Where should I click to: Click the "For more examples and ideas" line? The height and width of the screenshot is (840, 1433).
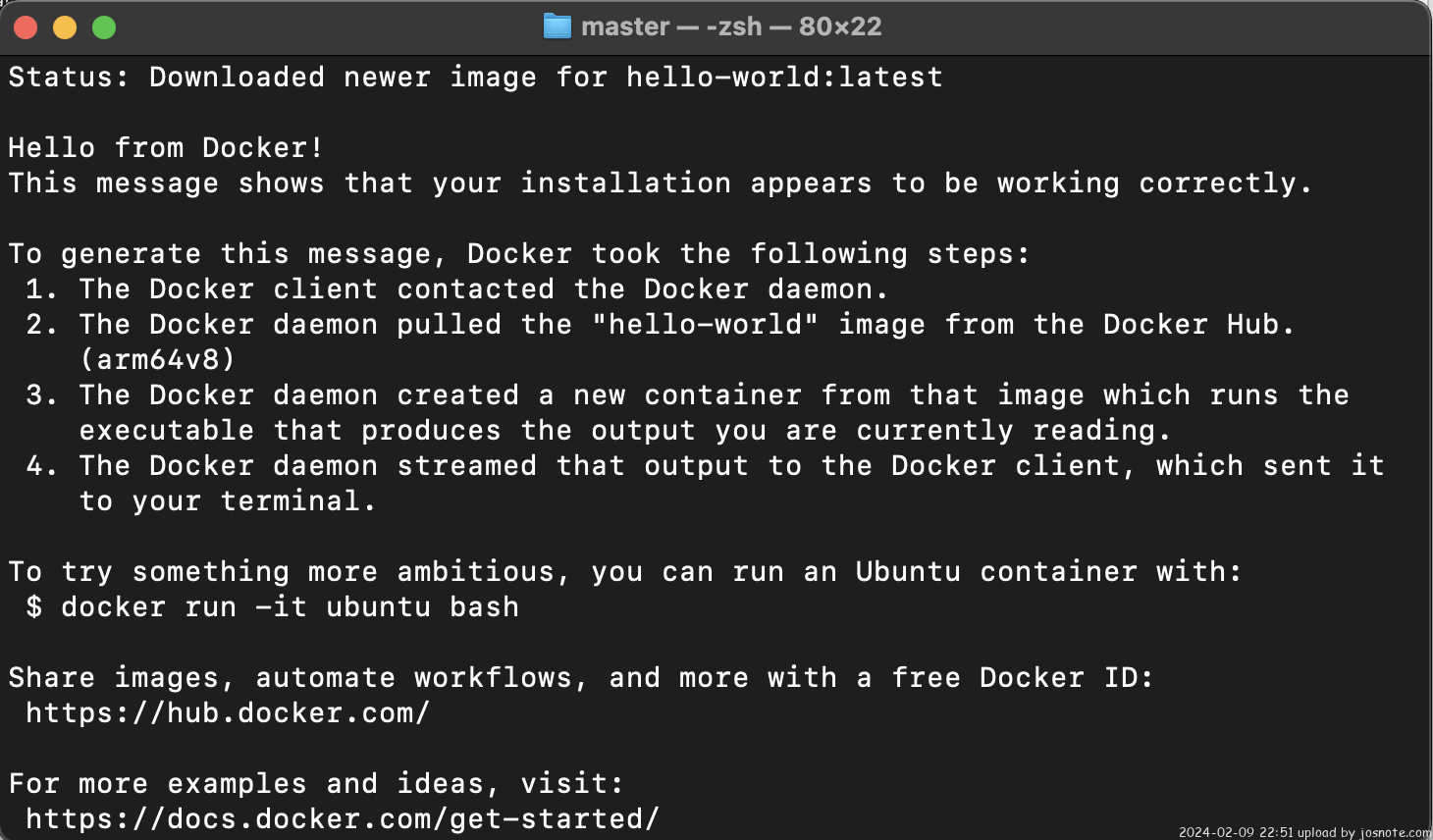[316, 784]
